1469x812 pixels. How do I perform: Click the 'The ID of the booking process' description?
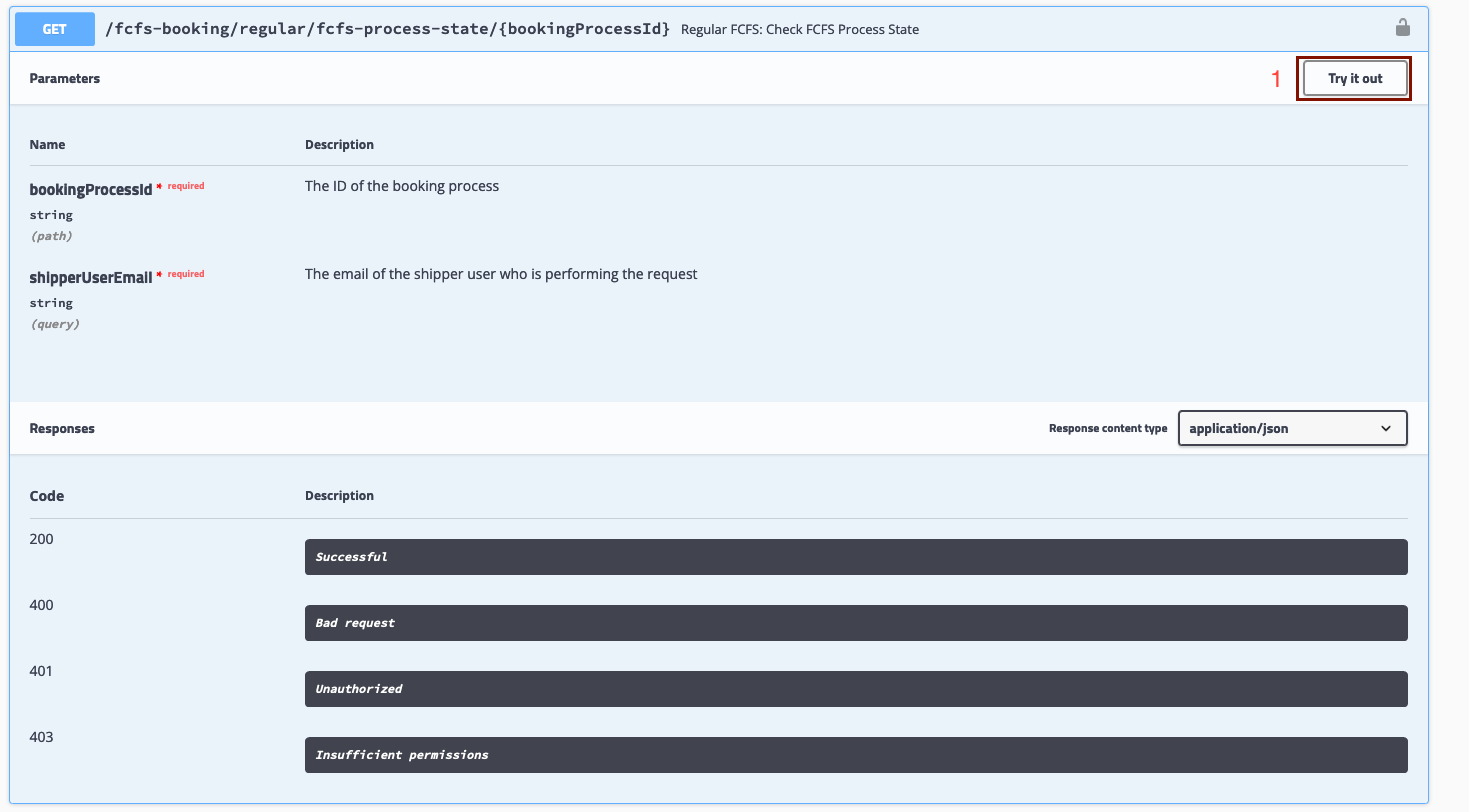click(x=402, y=186)
